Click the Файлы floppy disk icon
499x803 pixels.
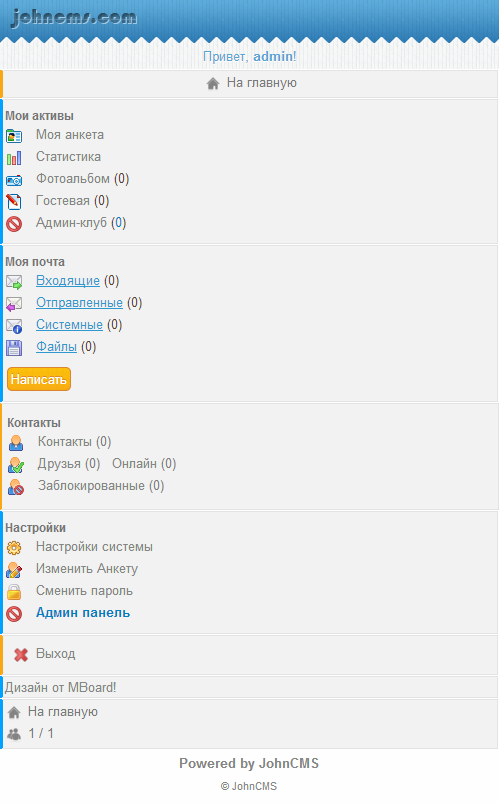click(x=14, y=348)
